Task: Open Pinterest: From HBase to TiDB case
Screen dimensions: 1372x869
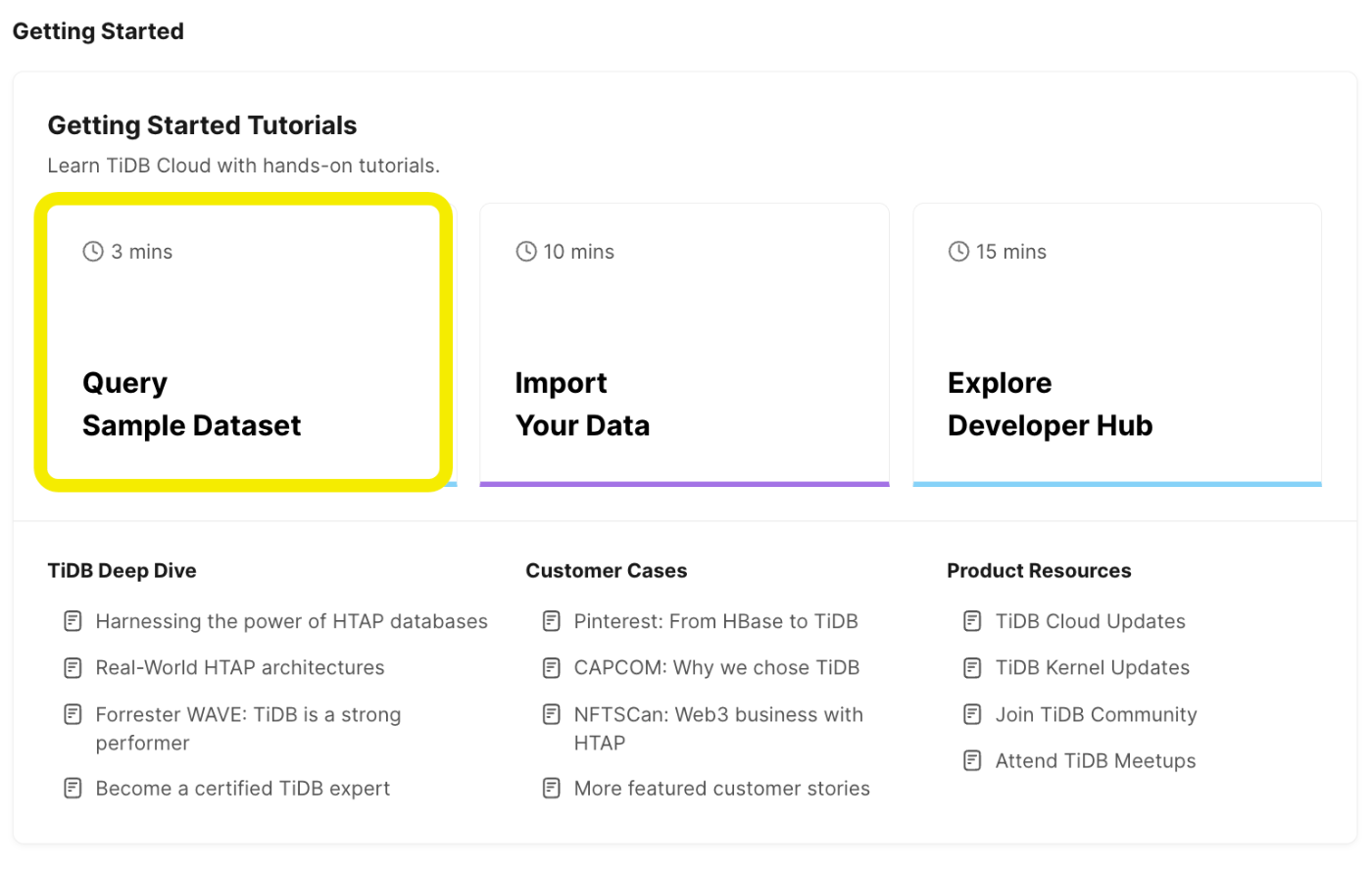Action: (x=715, y=621)
